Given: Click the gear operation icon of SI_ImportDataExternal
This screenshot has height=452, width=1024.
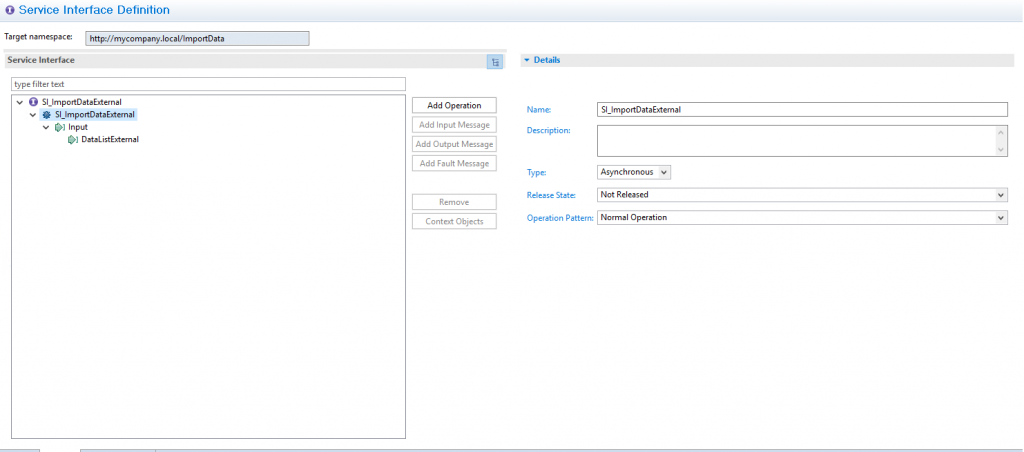Looking at the screenshot, I should pyautogui.click(x=46, y=115).
